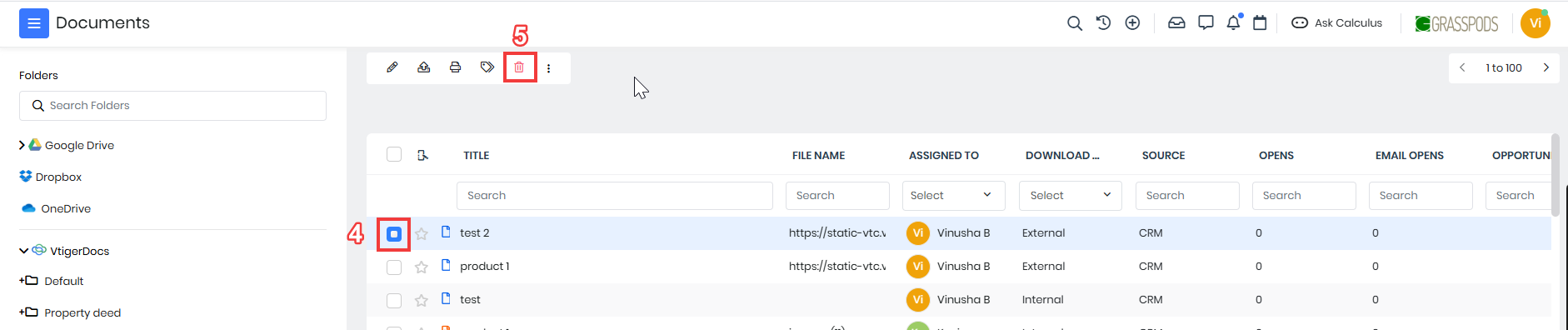This screenshot has height=330, width=1568.
Task: Uncheck the test 2 row checkbox
Action: 394,234
